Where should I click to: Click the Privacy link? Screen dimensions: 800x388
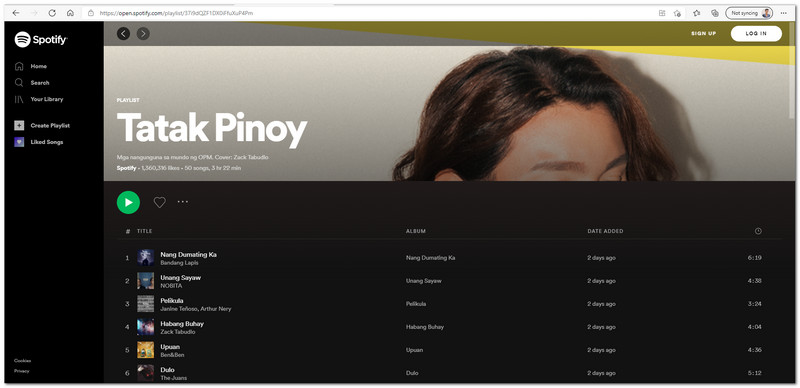click(21, 371)
